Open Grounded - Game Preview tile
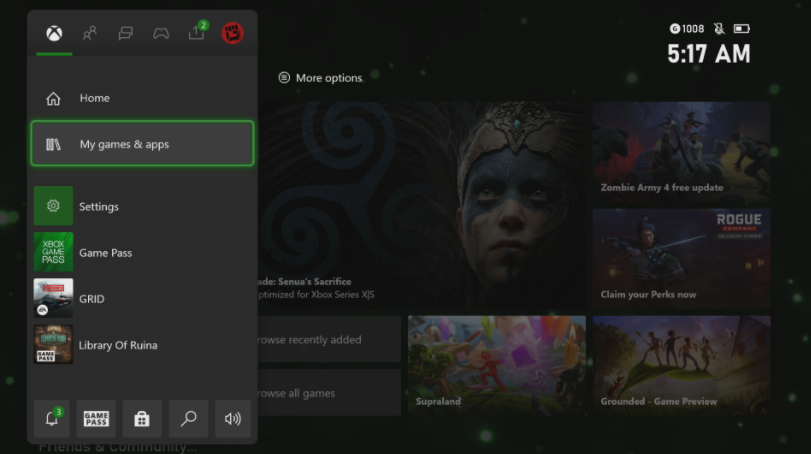The height and width of the screenshot is (454, 811). [681, 366]
